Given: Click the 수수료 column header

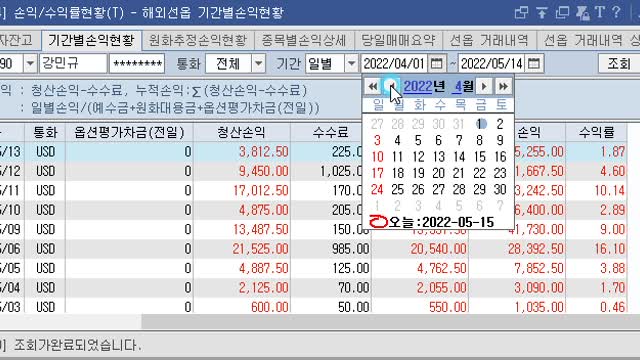Looking at the screenshot, I should (331, 132).
